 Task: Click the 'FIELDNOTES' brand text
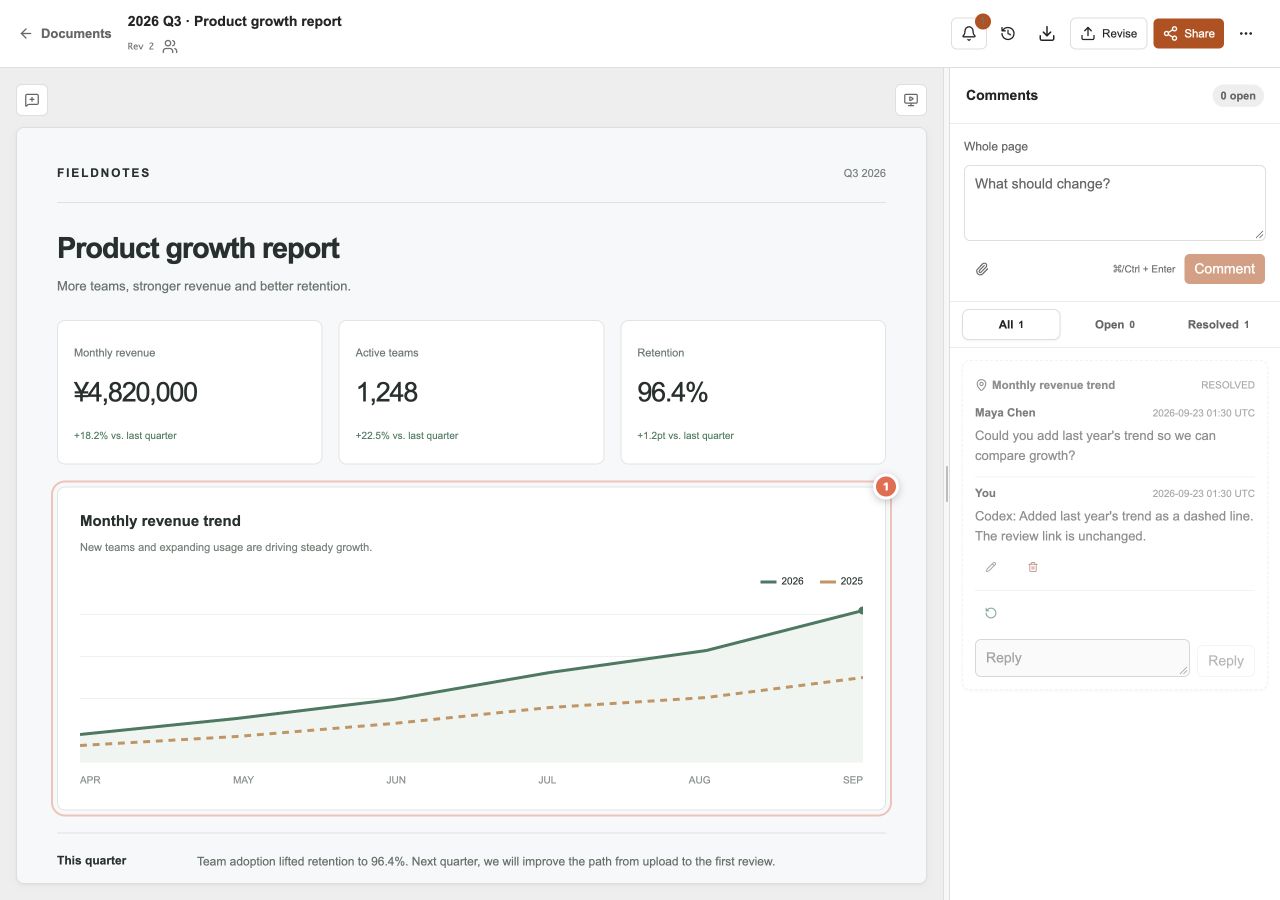[x=104, y=173]
